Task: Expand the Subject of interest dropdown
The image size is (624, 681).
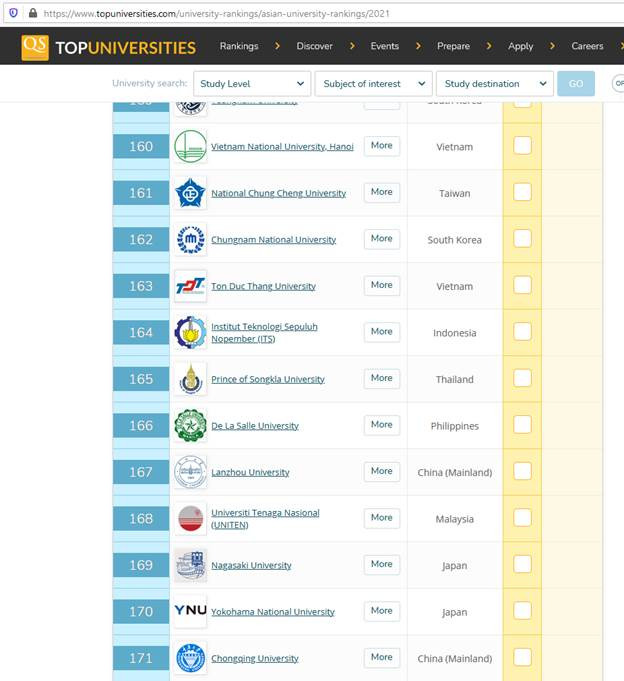Action: pyautogui.click(x=374, y=84)
